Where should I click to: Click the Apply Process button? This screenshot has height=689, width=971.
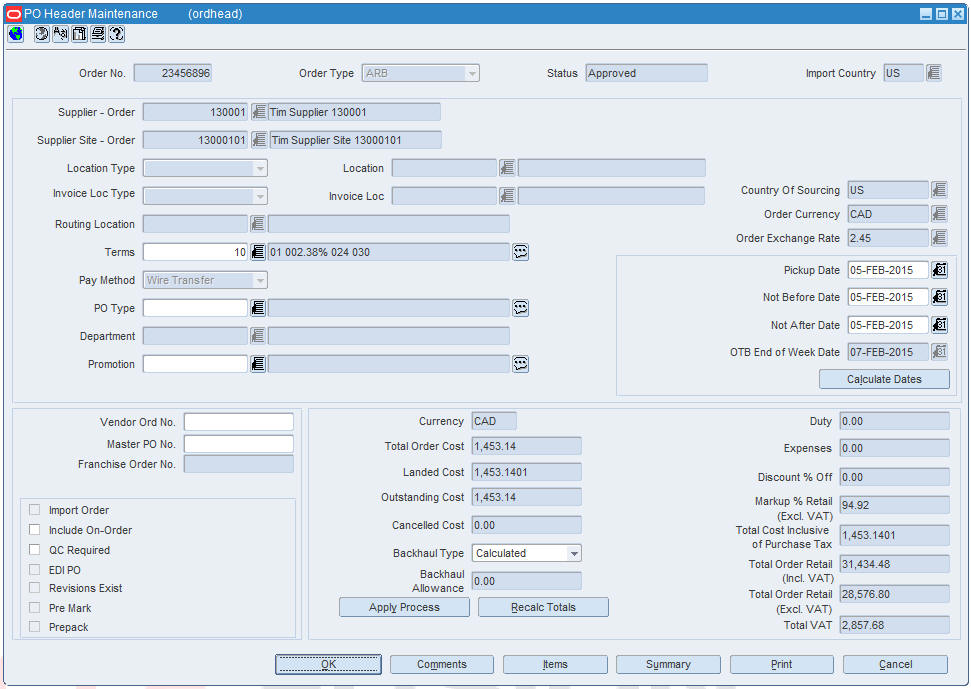tap(404, 607)
